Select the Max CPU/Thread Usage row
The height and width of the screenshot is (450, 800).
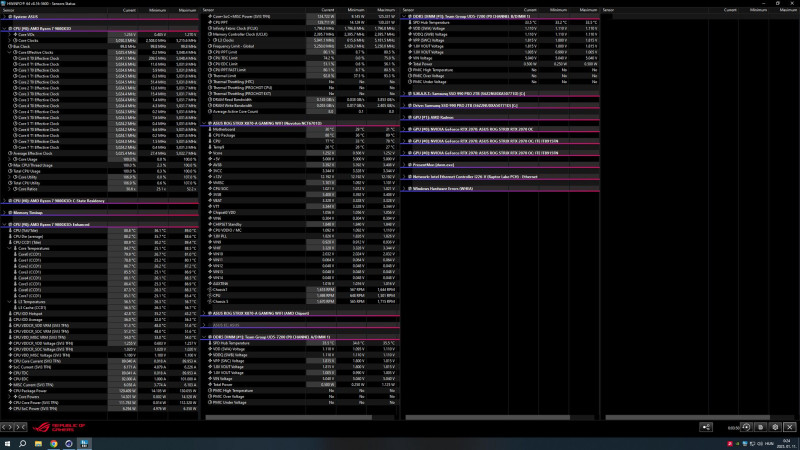(99, 165)
